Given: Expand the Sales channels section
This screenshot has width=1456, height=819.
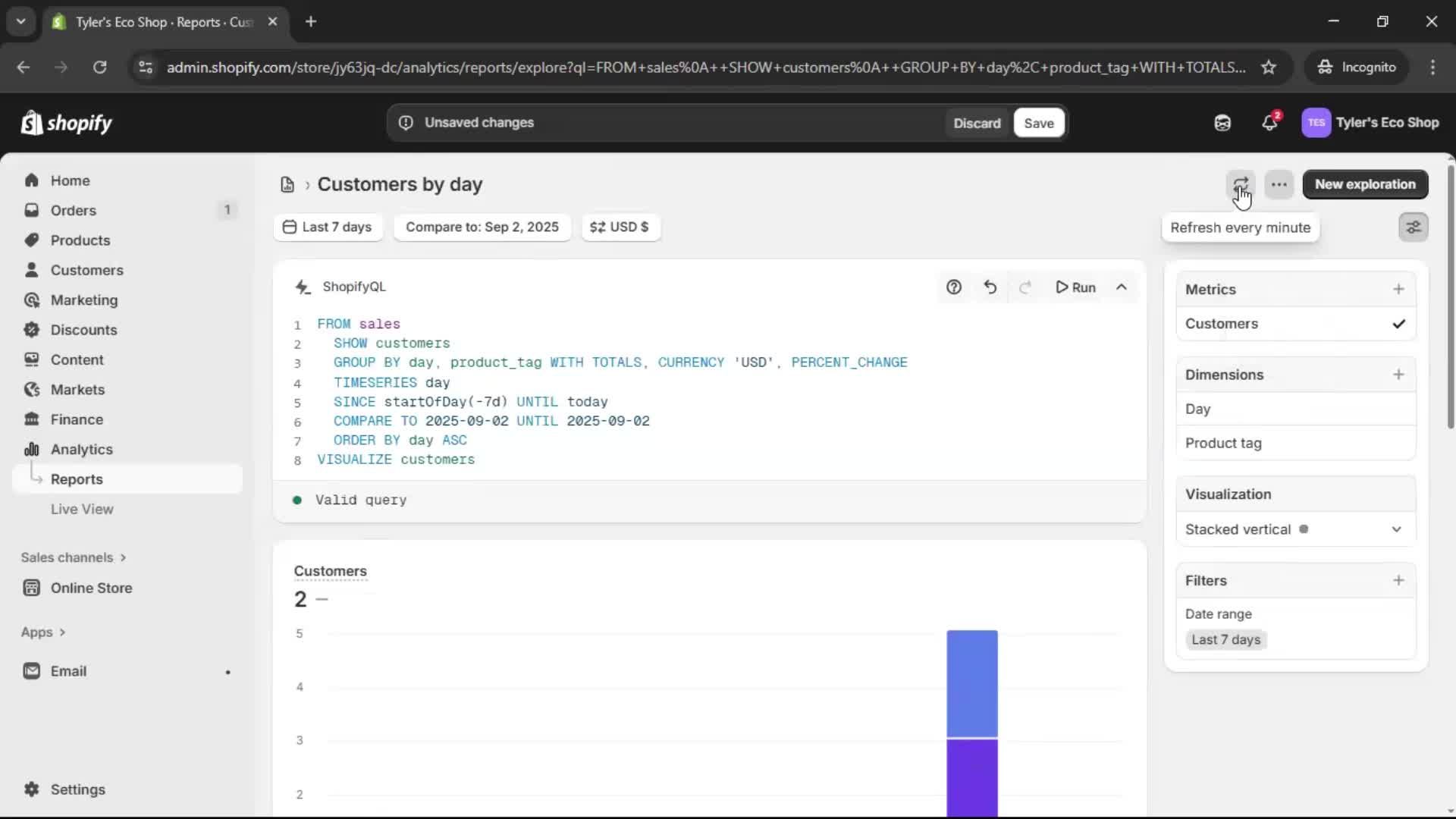Looking at the screenshot, I should tap(73, 557).
